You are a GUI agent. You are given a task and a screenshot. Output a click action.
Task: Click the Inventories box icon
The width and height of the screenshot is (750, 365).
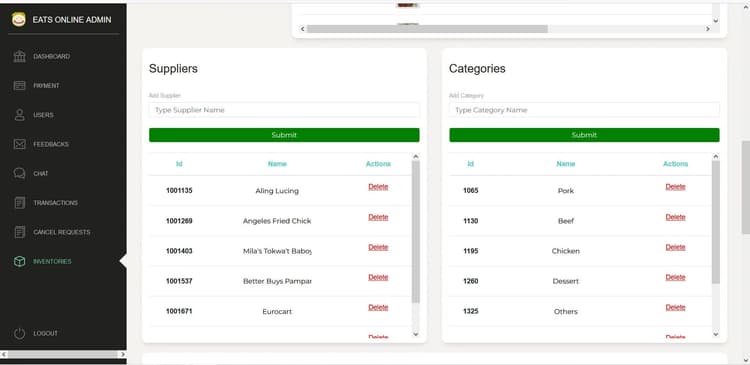tap(20, 261)
